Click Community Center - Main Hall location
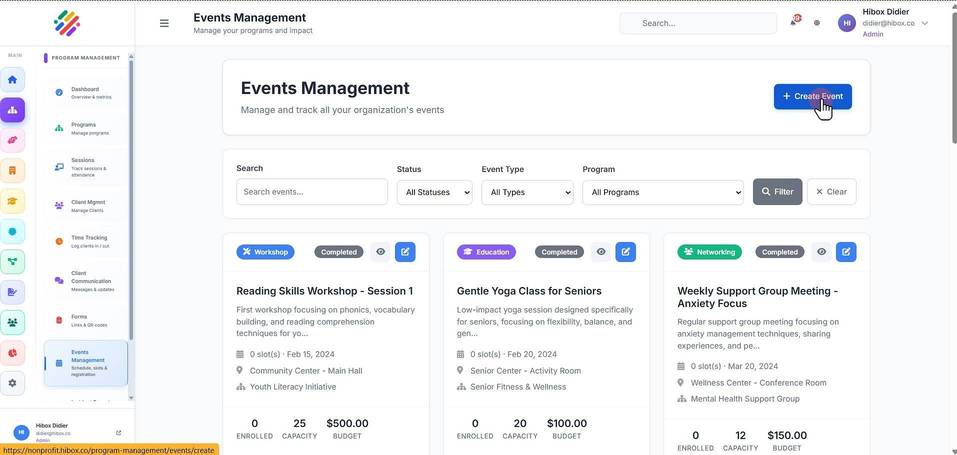This screenshot has height=455, width=957. pyautogui.click(x=306, y=371)
